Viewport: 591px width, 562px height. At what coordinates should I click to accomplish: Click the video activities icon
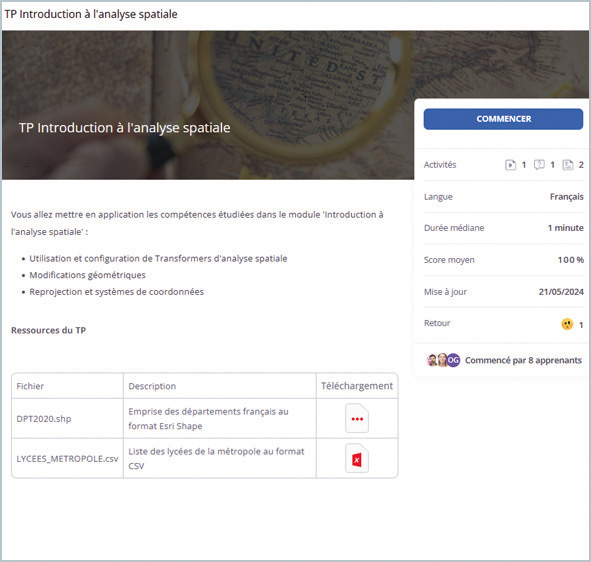coord(510,165)
